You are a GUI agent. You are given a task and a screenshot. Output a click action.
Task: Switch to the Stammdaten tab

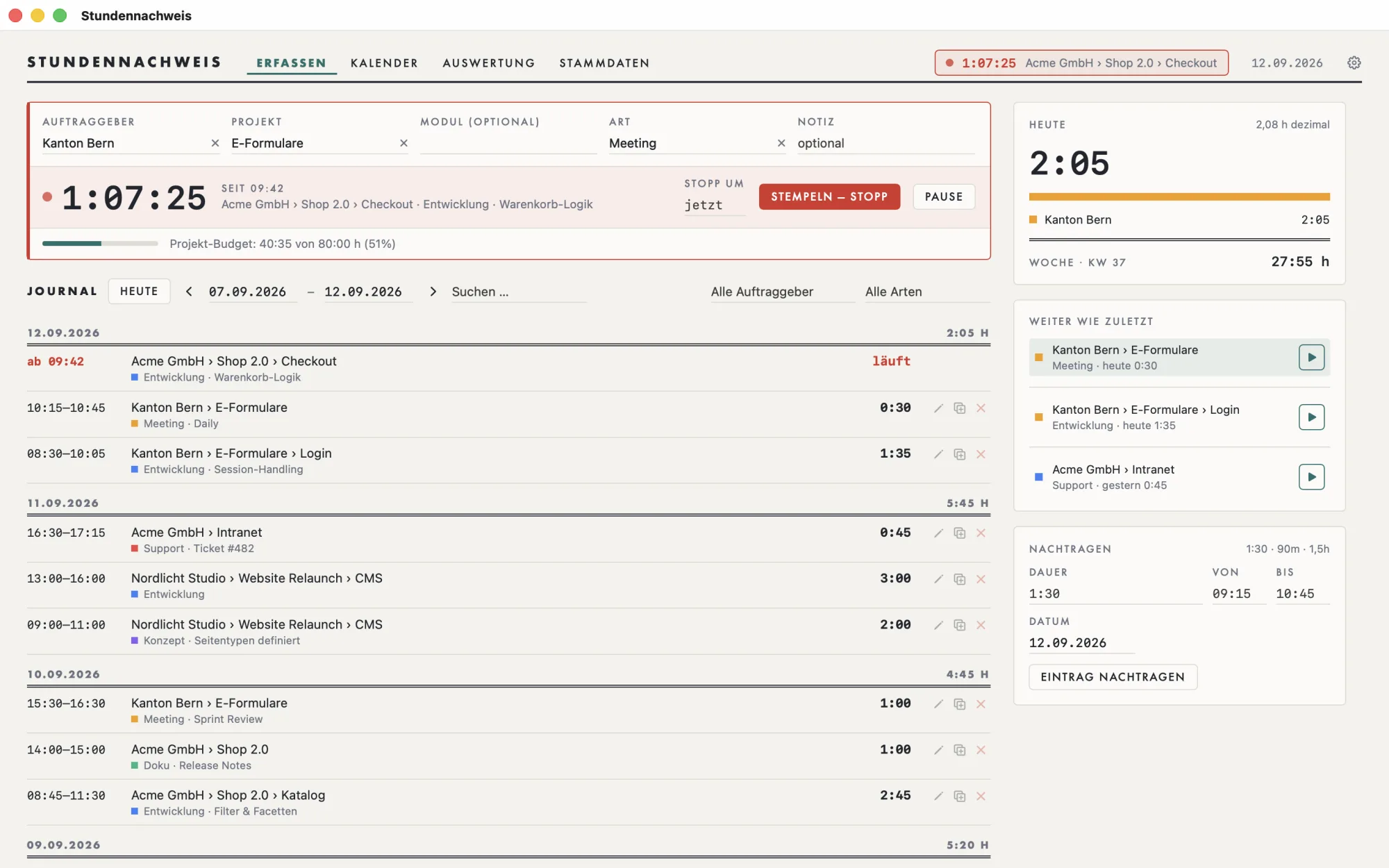pos(604,62)
